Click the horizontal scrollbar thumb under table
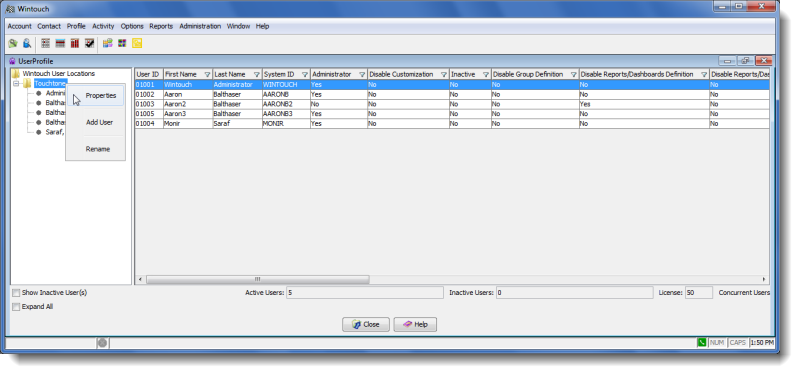The width and height of the screenshot is (800, 374). pyautogui.click(x=258, y=280)
